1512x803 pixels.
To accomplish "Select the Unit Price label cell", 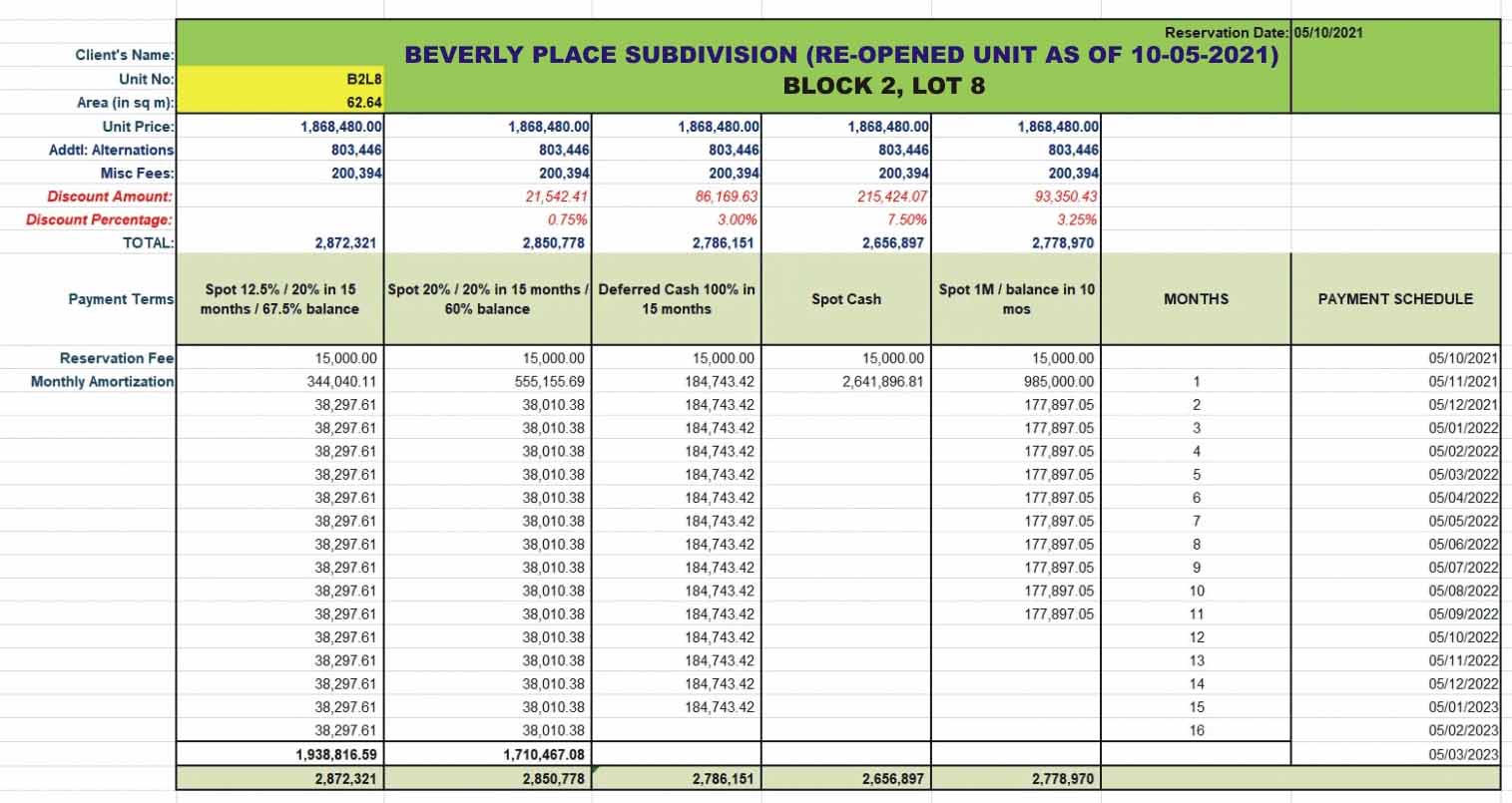I will tap(138, 127).
